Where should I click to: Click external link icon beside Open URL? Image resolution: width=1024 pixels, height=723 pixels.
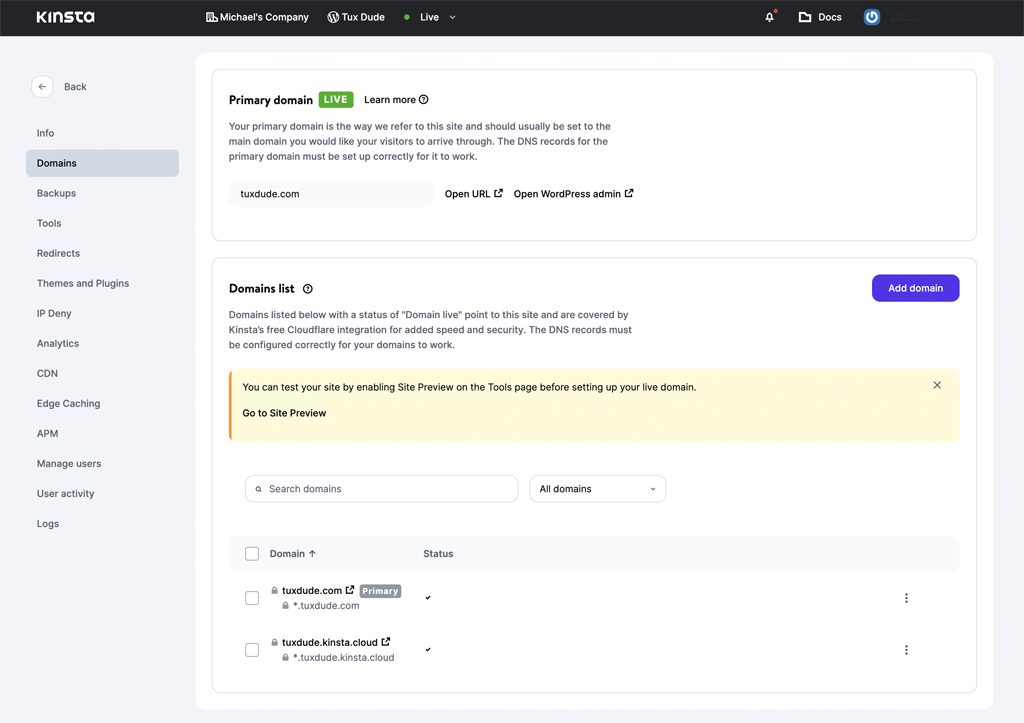[x=498, y=193]
